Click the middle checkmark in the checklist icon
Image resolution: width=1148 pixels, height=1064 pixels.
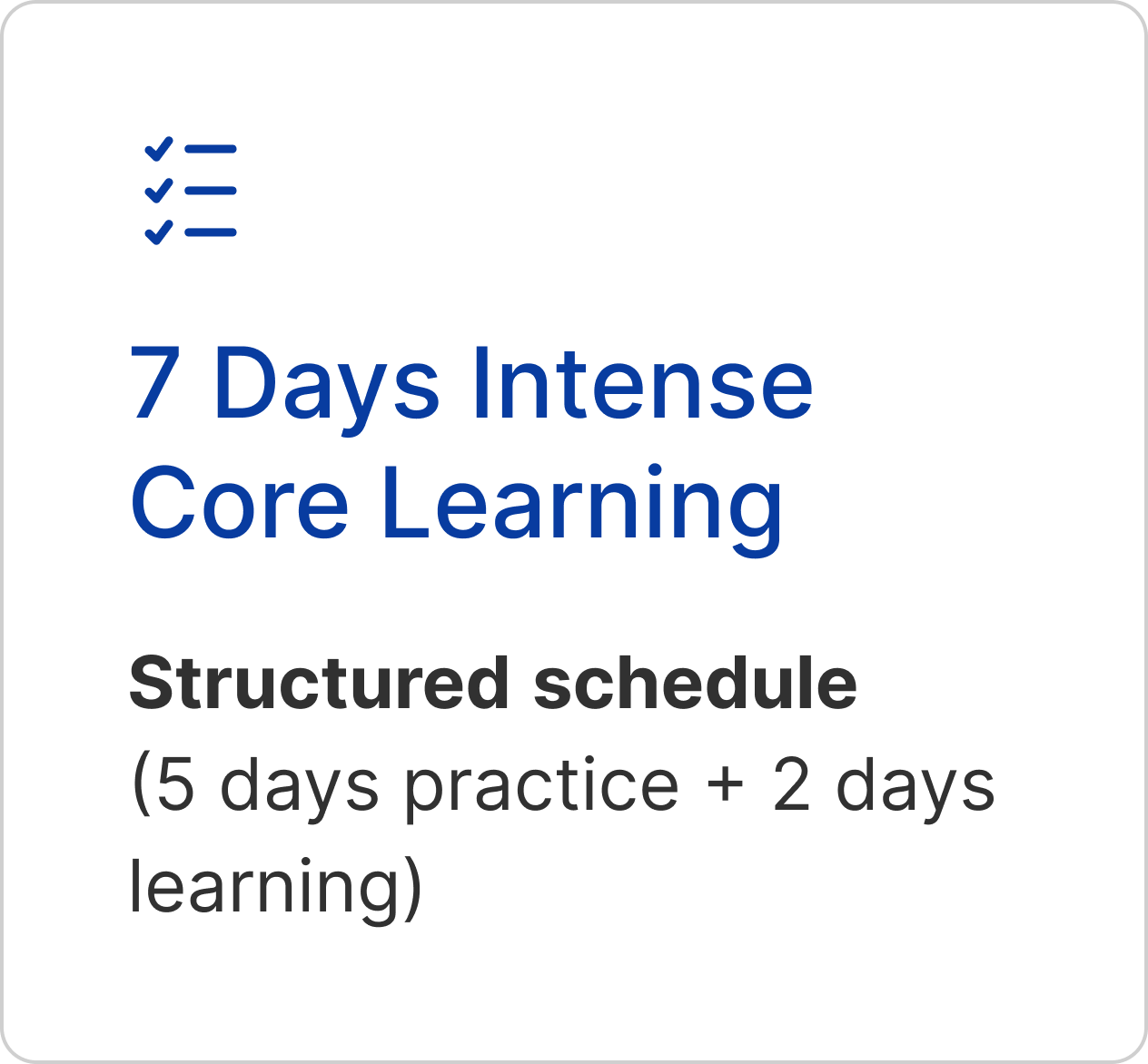pos(159,191)
